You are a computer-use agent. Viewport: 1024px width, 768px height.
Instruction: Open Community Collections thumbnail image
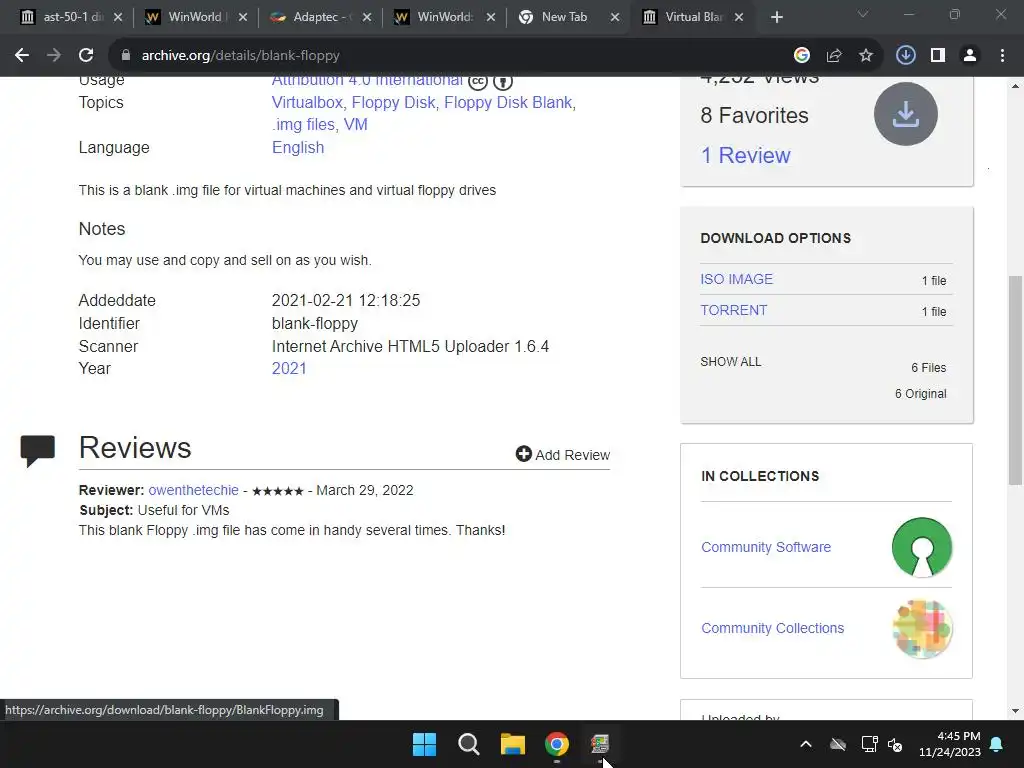922,628
